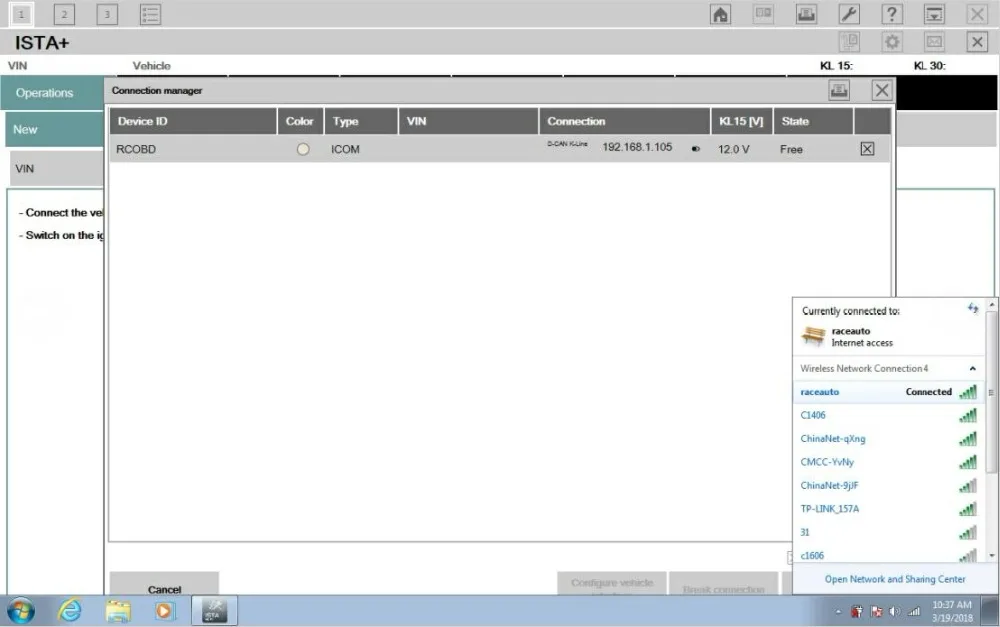The width and height of the screenshot is (1000, 627).
Task: Click the taskbar clock showing 10:37 AM
Action: 952,611
